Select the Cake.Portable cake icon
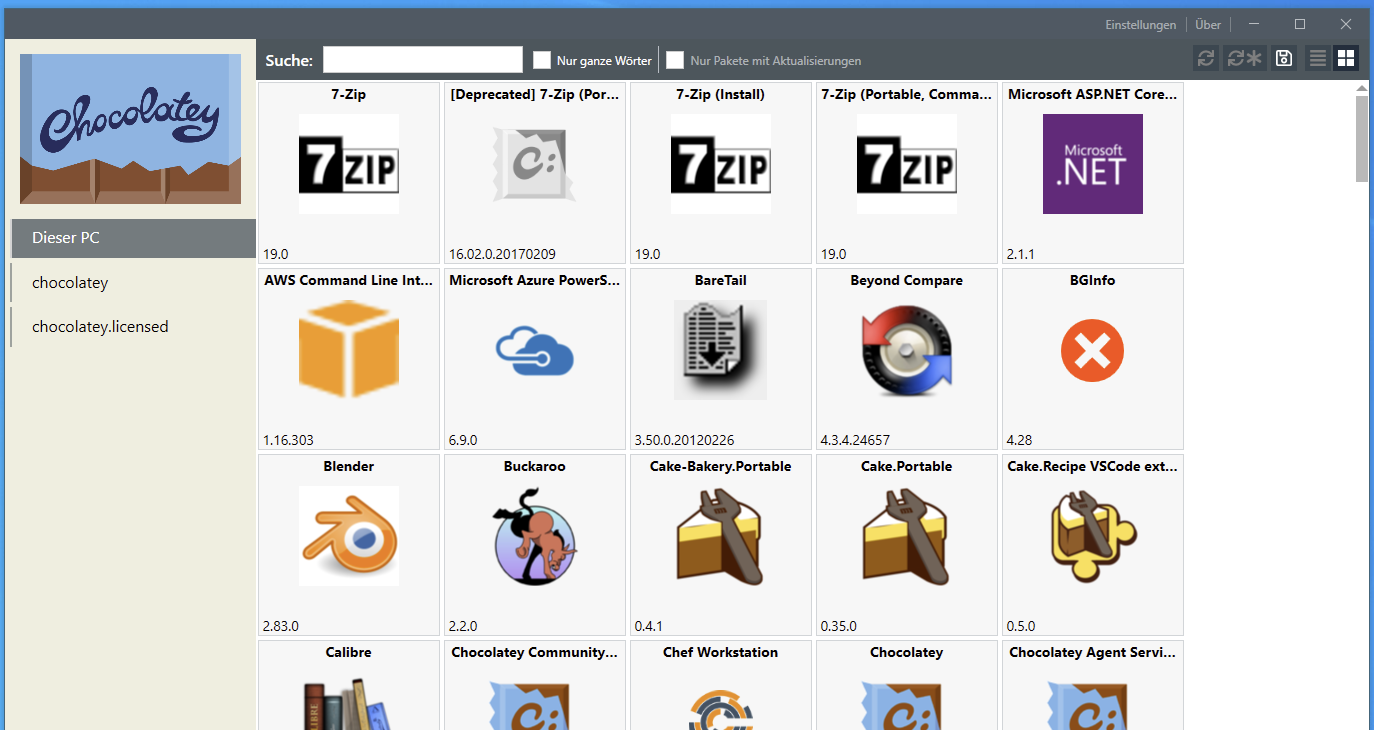 (x=907, y=536)
